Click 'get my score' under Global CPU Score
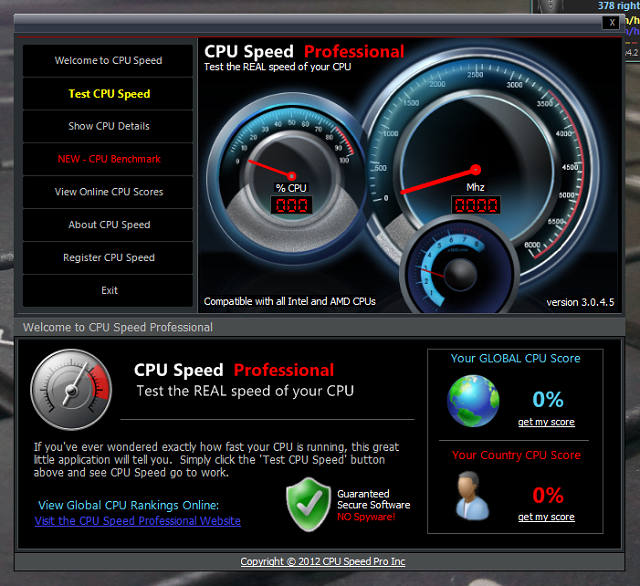The image size is (640, 586). pos(546,422)
